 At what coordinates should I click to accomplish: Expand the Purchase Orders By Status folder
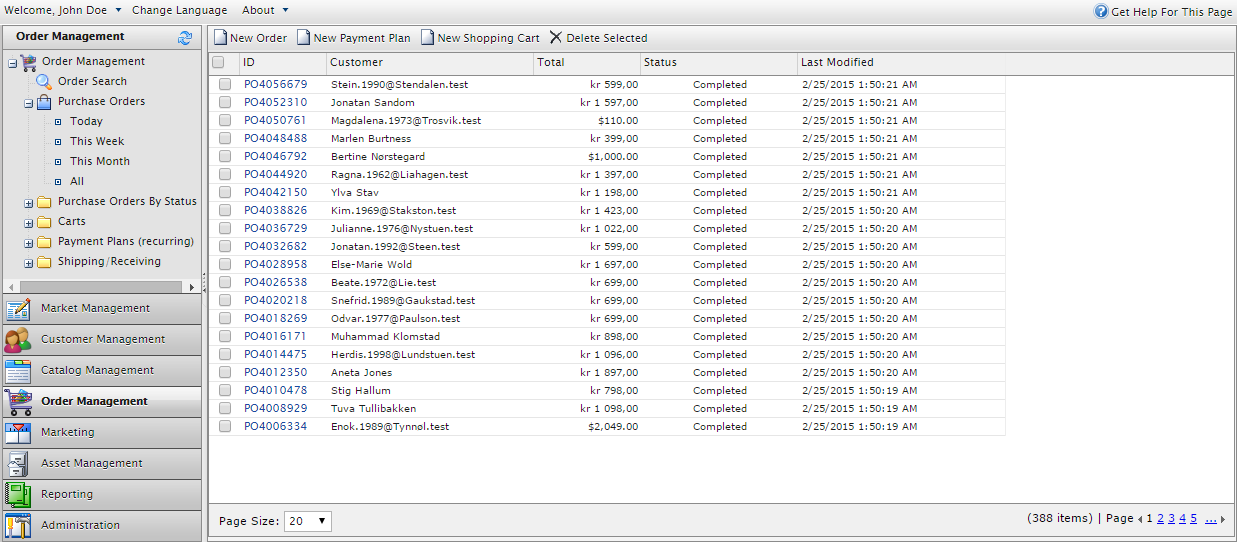tap(29, 203)
